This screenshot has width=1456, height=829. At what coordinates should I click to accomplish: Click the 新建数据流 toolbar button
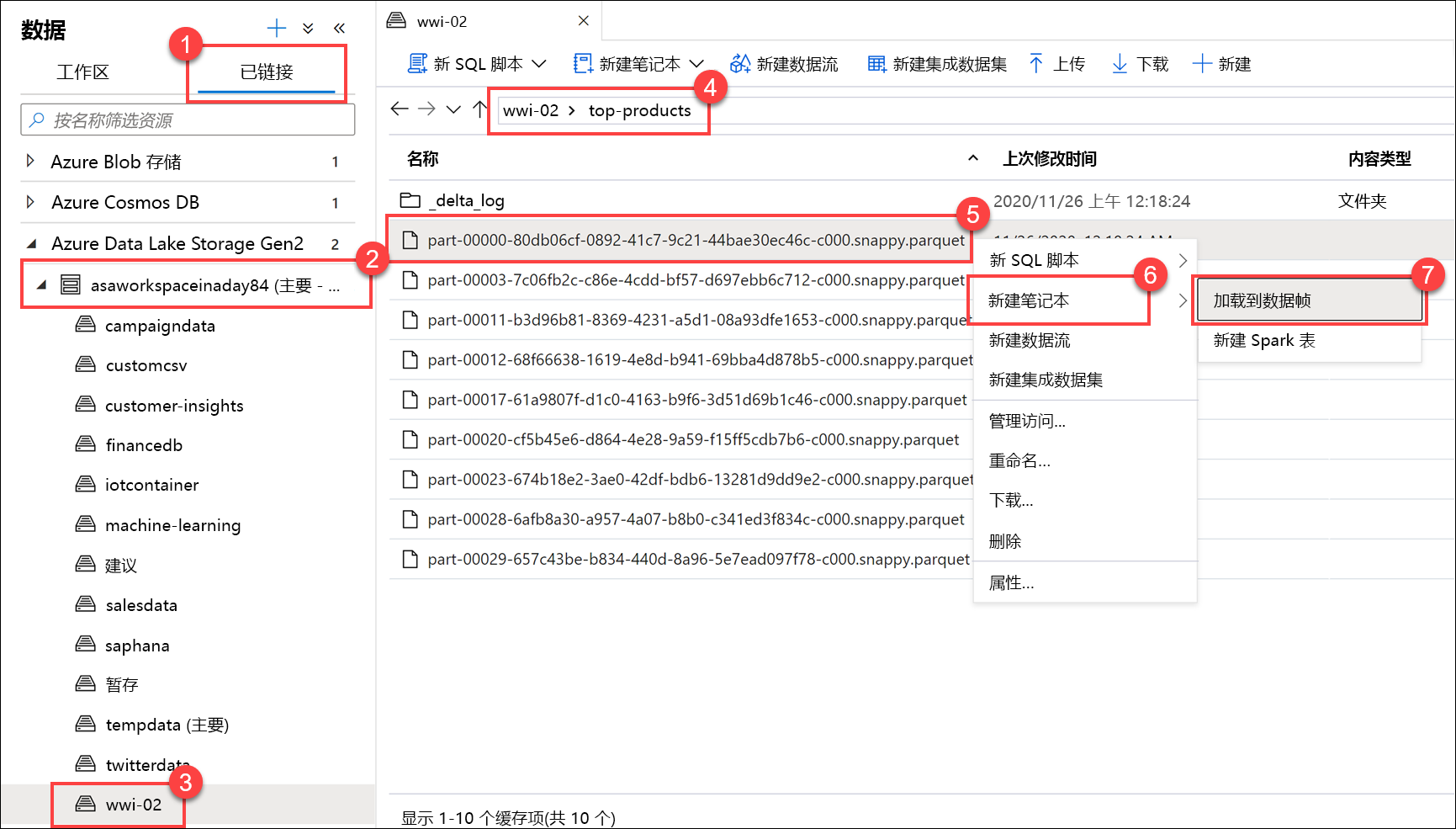click(784, 64)
